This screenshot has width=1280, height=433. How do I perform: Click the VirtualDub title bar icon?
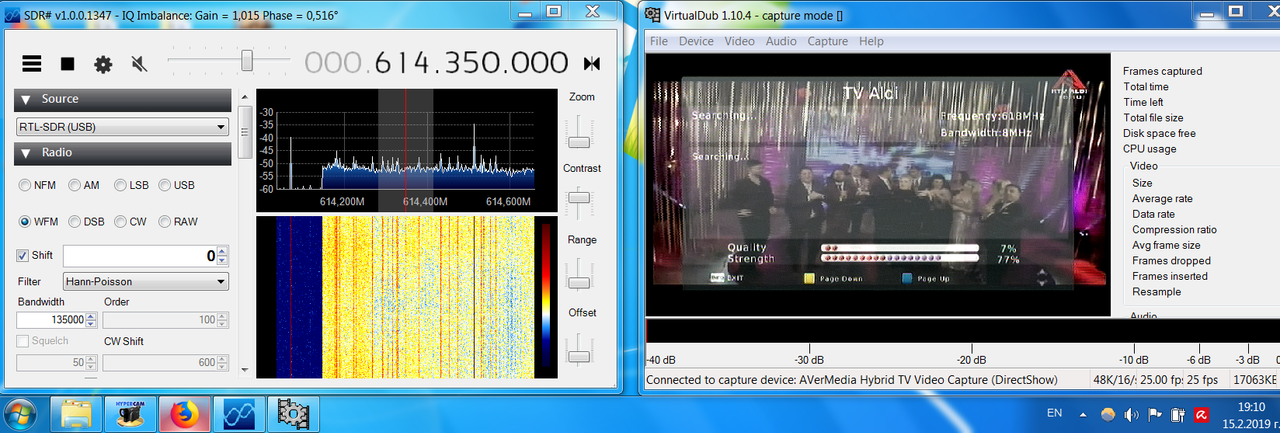[652, 14]
